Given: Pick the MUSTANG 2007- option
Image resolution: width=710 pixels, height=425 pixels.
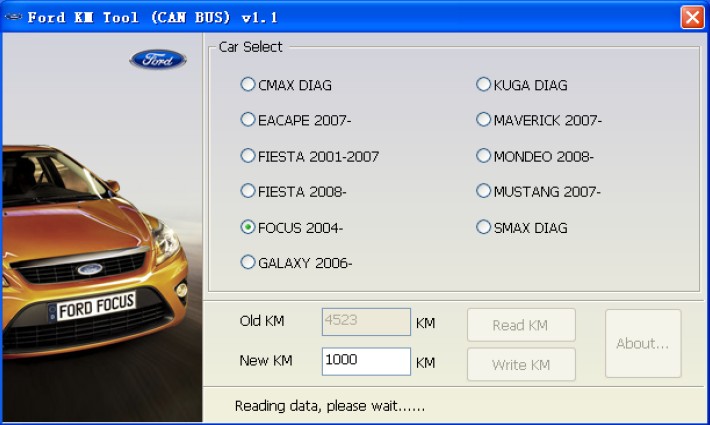Looking at the screenshot, I should point(484,191).
